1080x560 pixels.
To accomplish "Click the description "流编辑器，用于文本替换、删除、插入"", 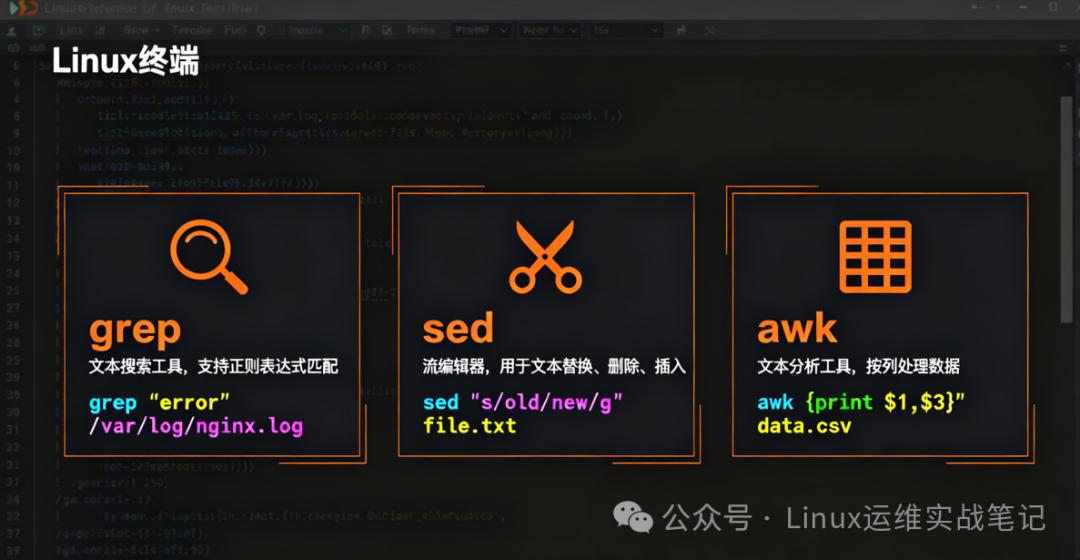I will click(x=554, y=366).
